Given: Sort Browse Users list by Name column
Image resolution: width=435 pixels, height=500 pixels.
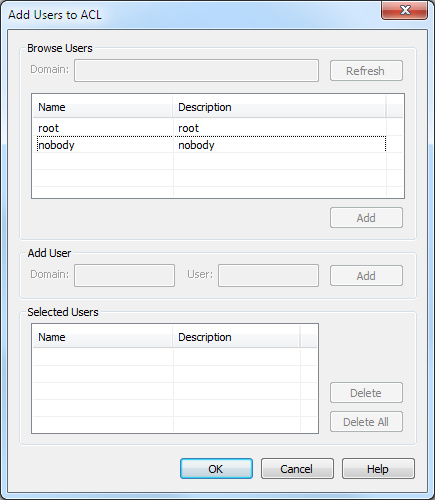Looking at the screenshot, I should [x=103, y=107].
